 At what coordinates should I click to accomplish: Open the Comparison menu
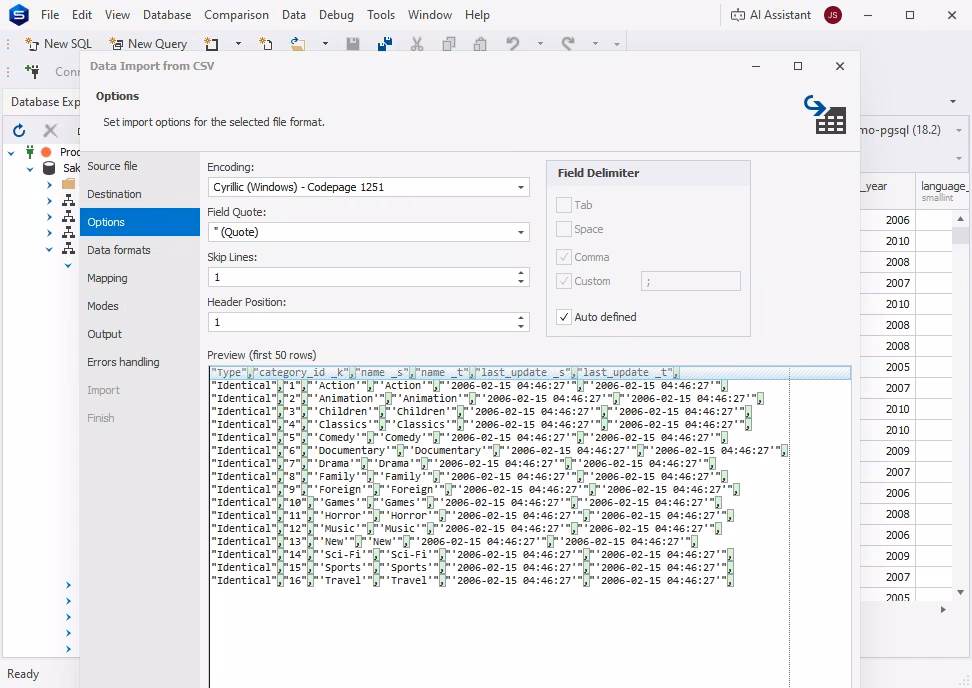[236, 15]
